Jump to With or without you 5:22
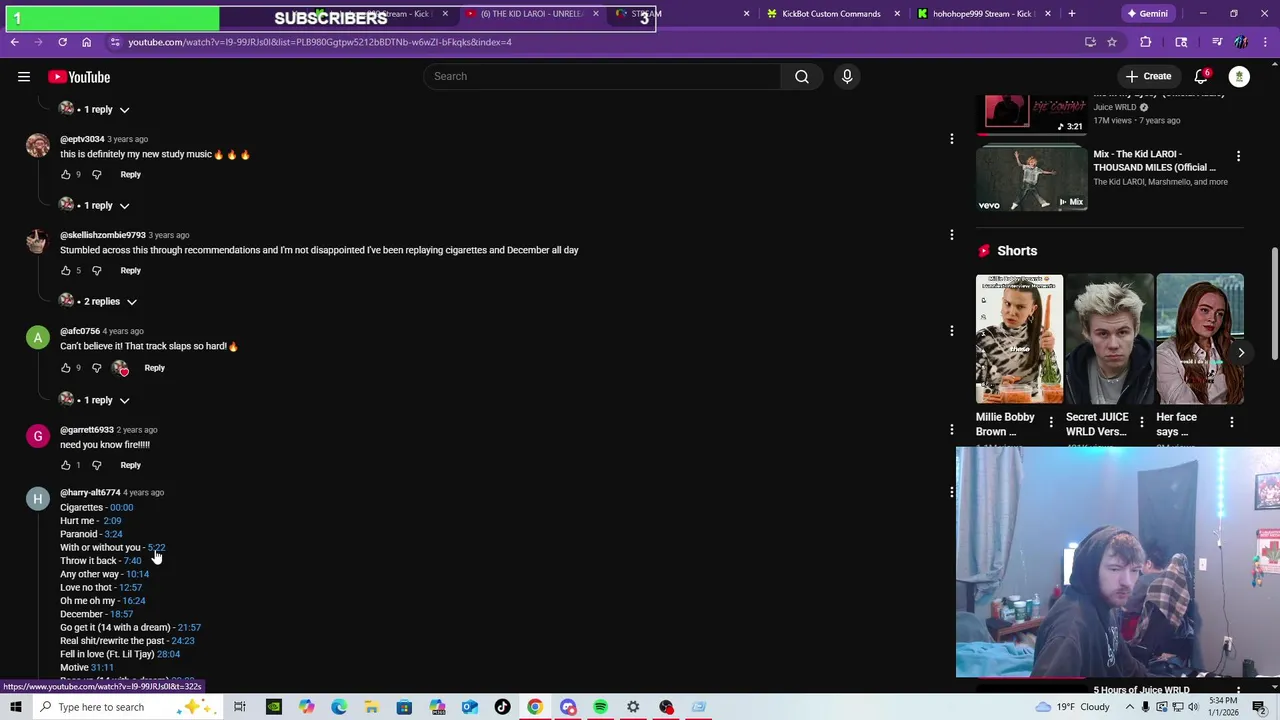 (x=156, y=548)
